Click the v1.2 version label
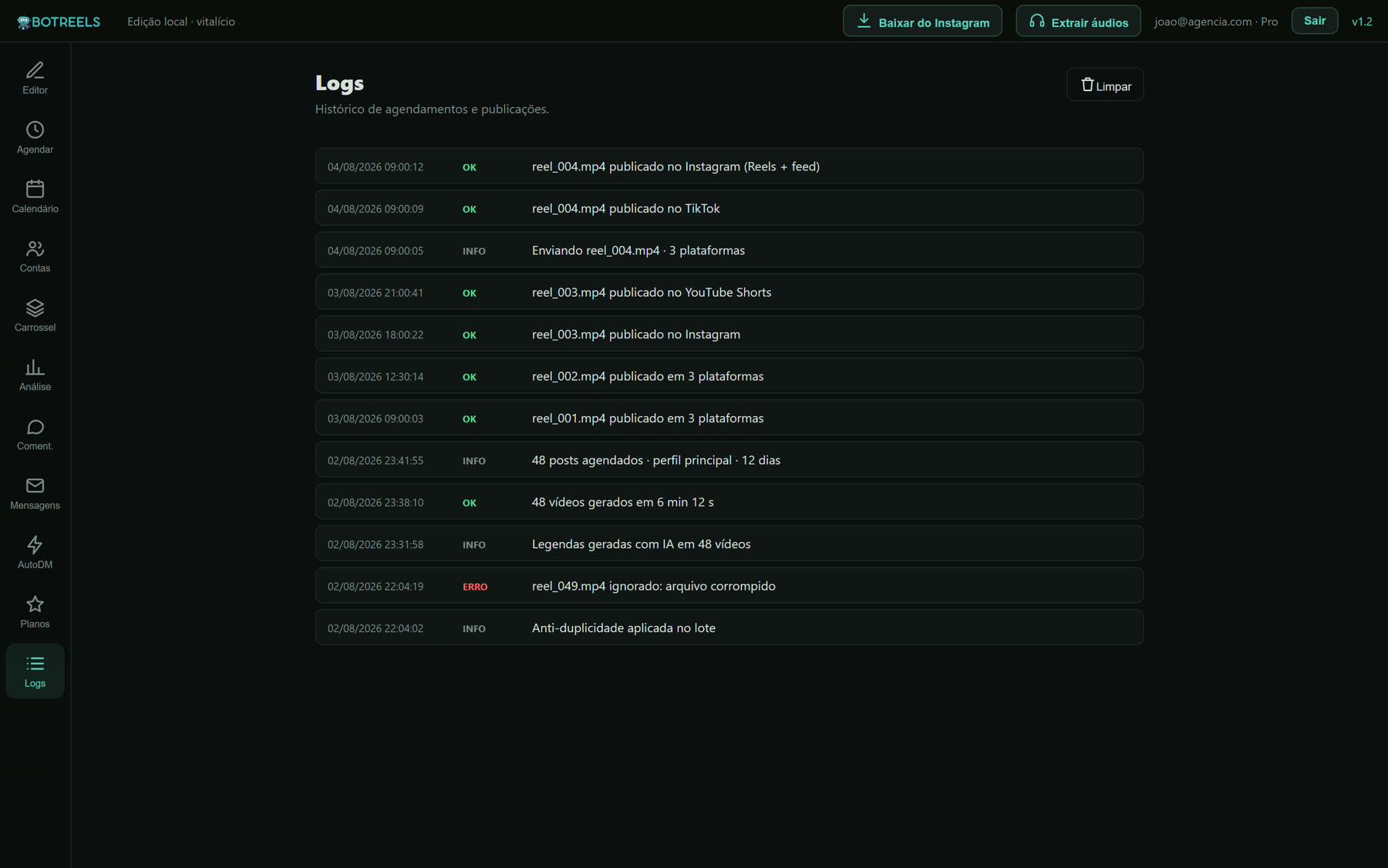 click(1362, 22)
